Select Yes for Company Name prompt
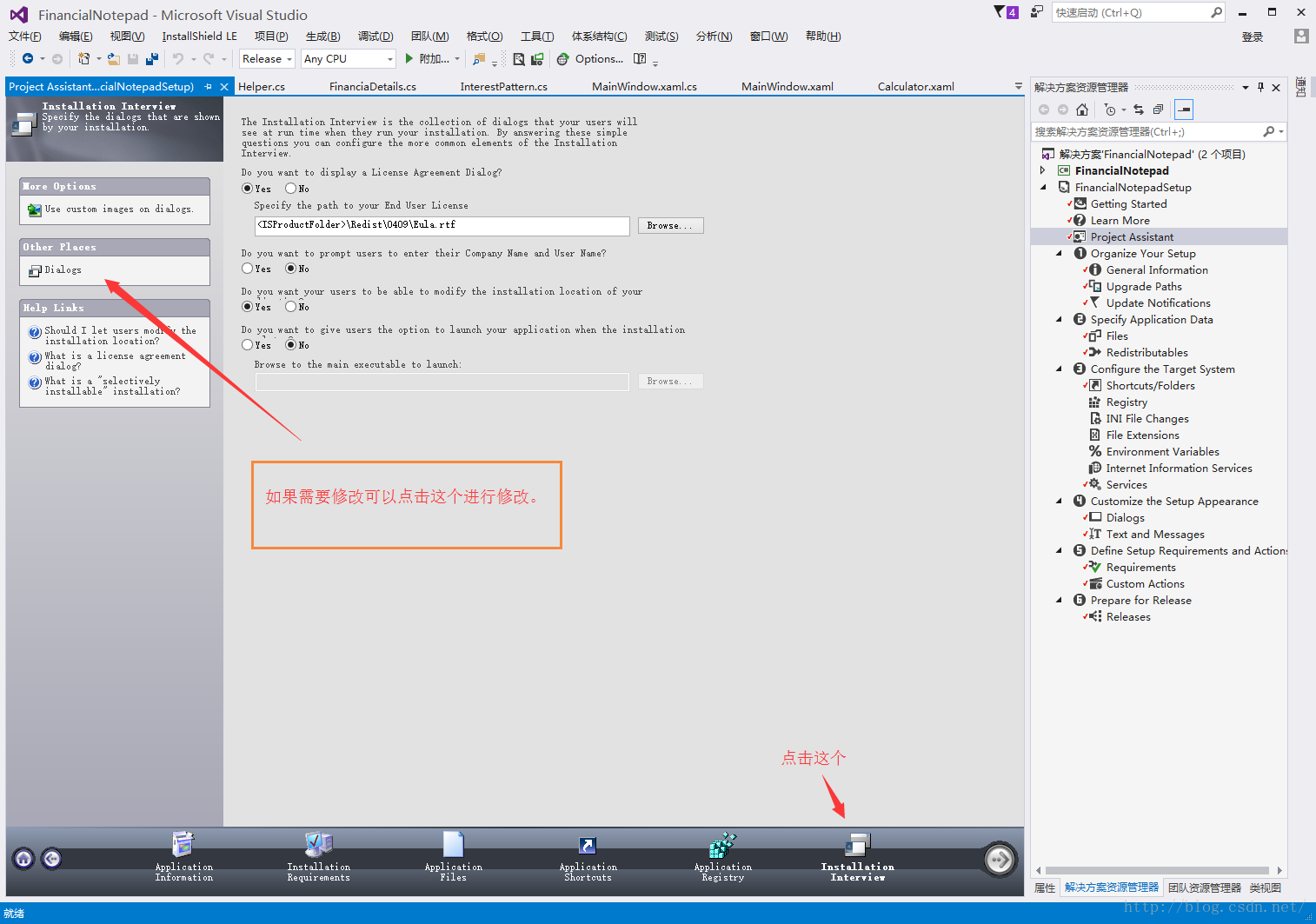This screenshot has width=1316, height=924. [248, 269]
